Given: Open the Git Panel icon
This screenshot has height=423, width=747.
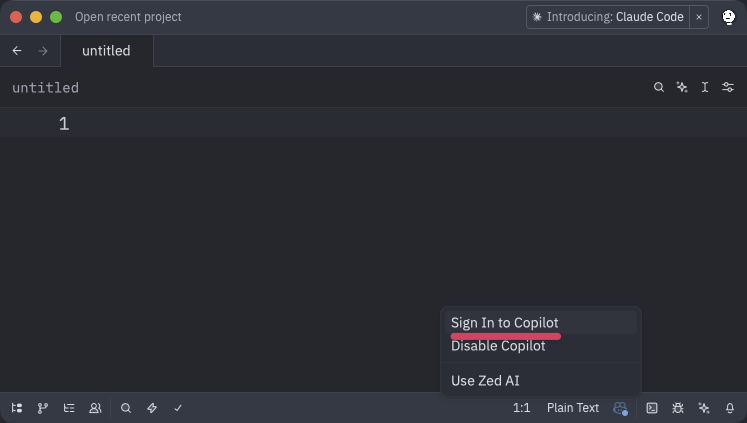Looking at the screenshot, I should (43, 408).
